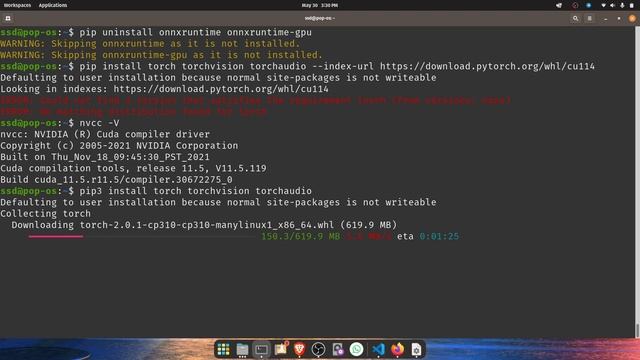Click the pytorch.org URL in pip install command
The image size is (640, 360).
[487, 66]
